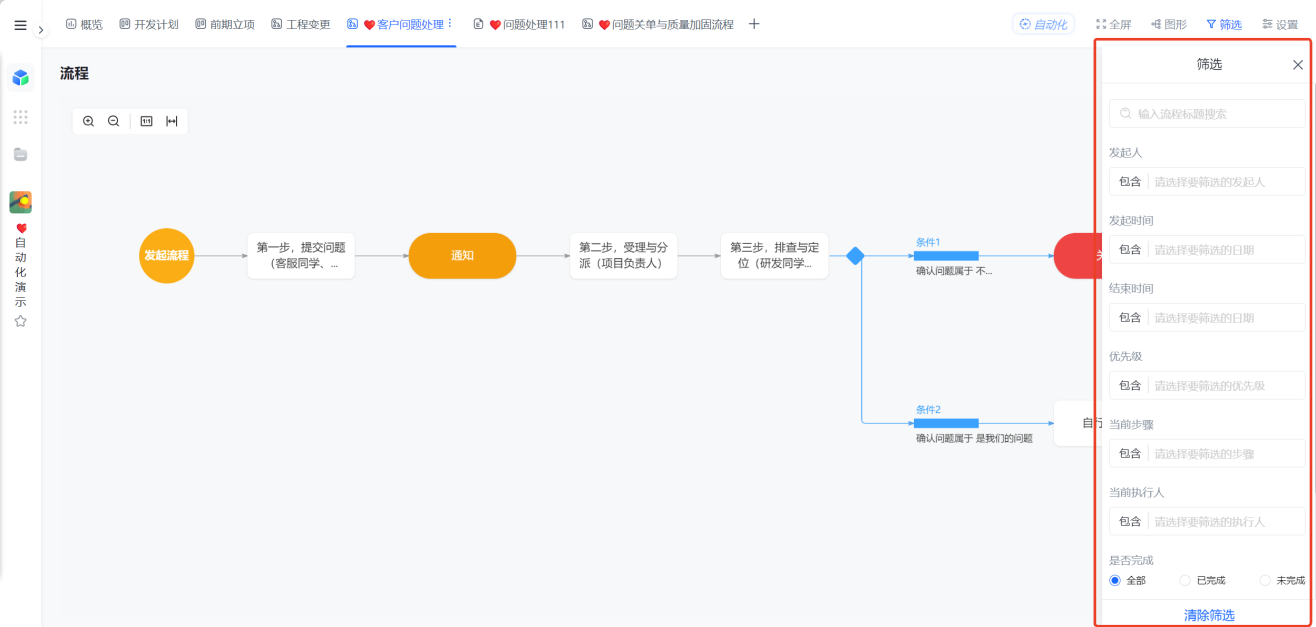This screenshot has height=627, width=1316.
Task: Switch to the 问题关单与质量加固流程 tab
Action: pos(658,24)
